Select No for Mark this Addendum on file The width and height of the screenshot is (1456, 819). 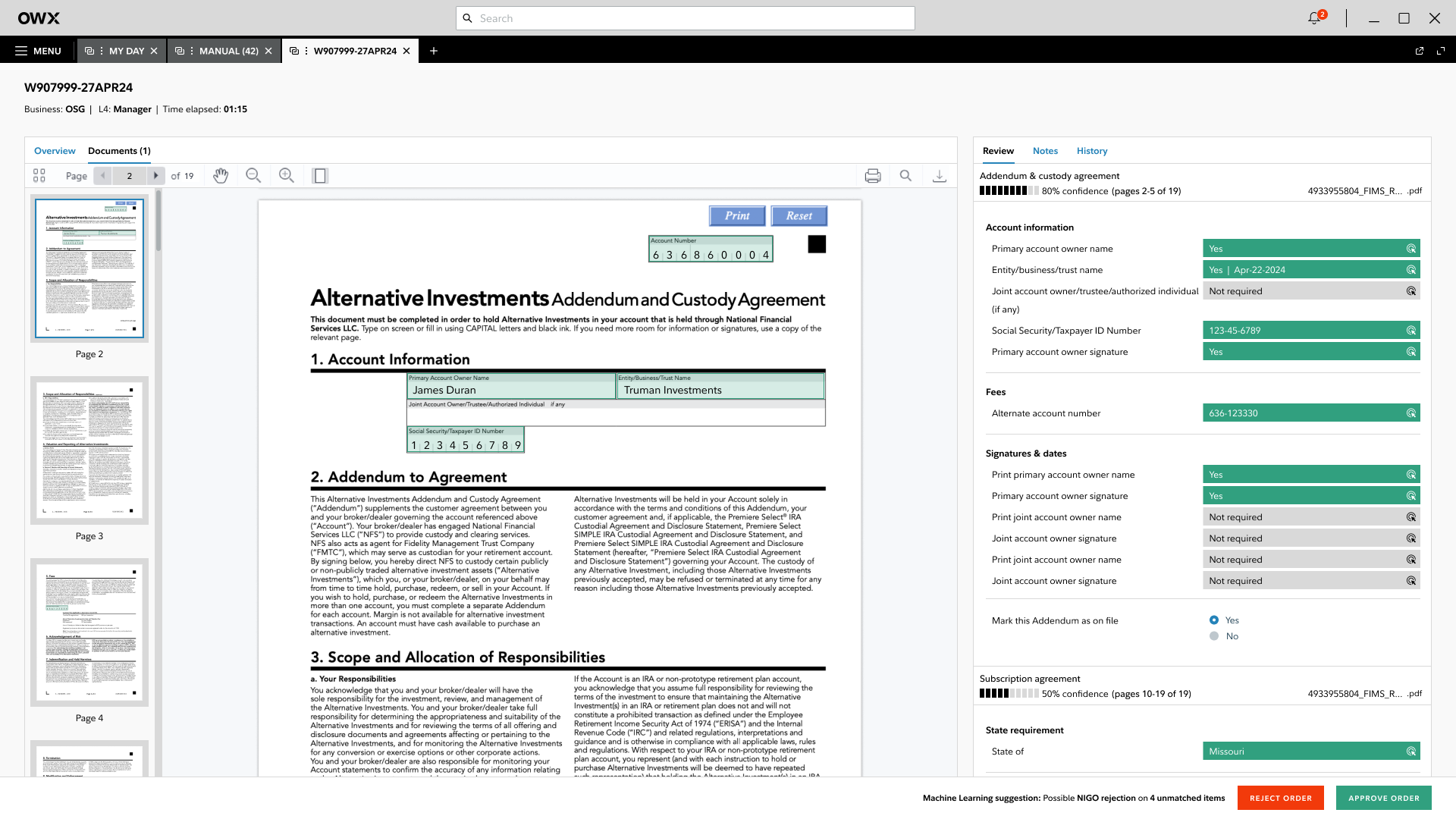point(1214,636)
